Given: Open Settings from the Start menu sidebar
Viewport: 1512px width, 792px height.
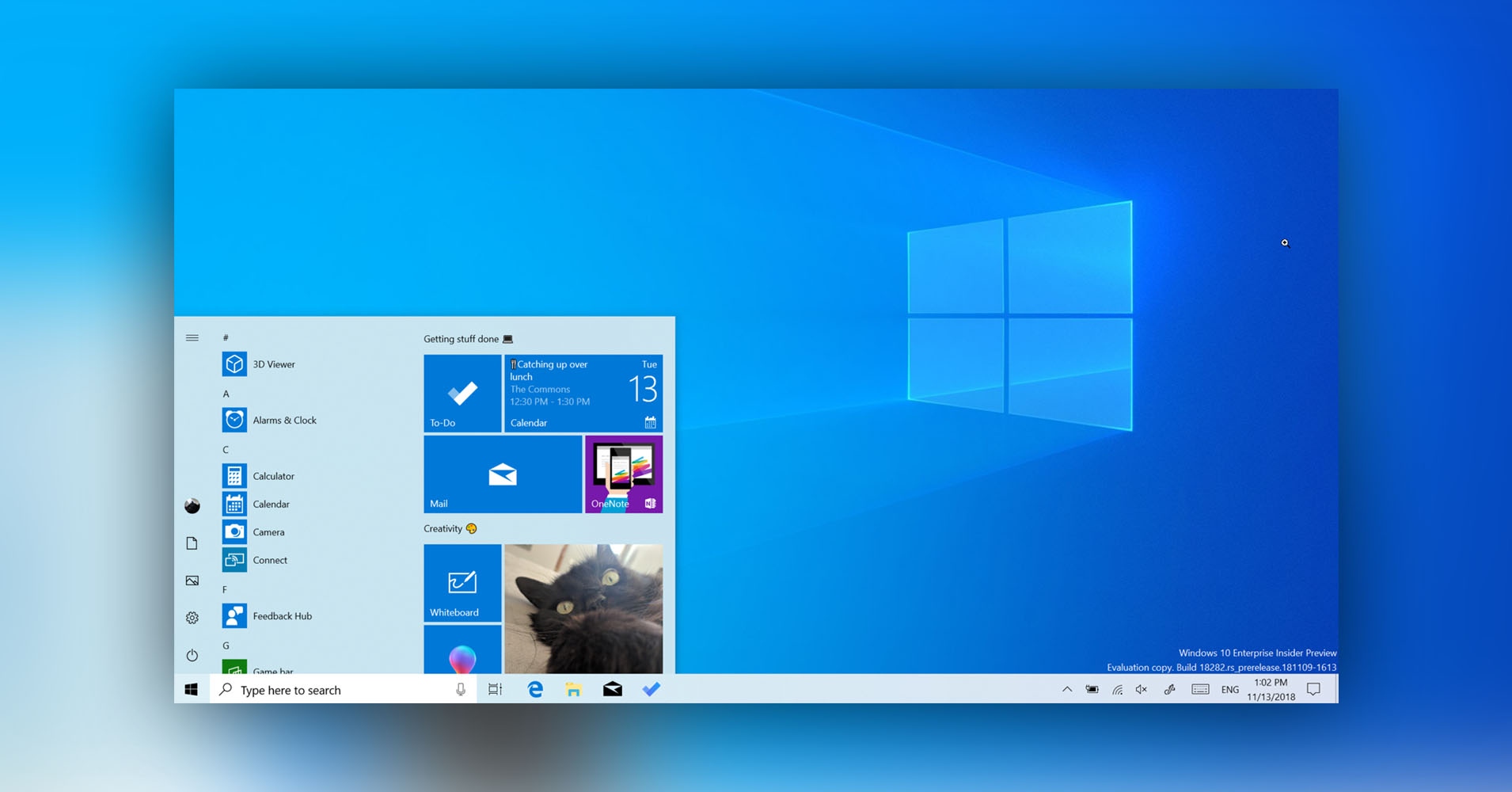Looking at the screenshot, I should (192, 617).
